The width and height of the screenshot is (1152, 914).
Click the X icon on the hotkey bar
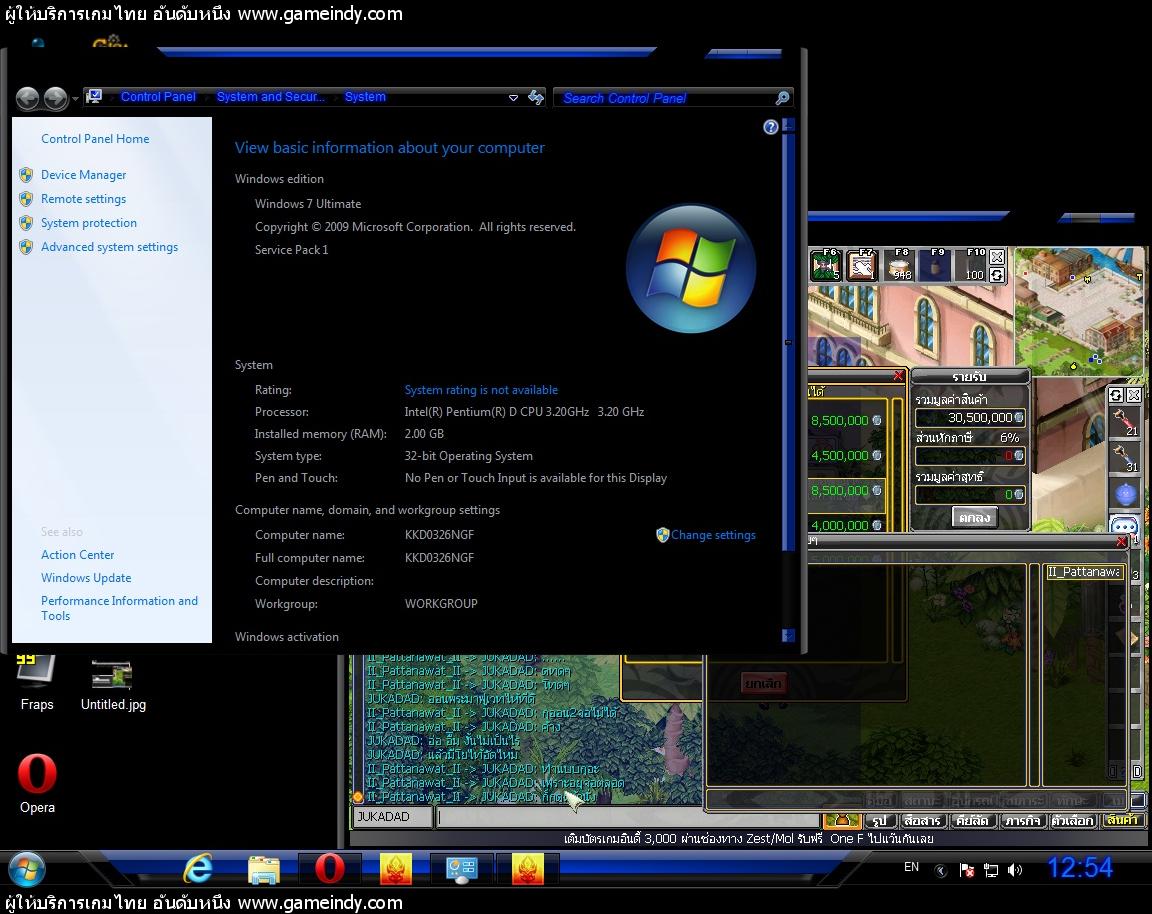pyautogui.click(x=997, y=256)
